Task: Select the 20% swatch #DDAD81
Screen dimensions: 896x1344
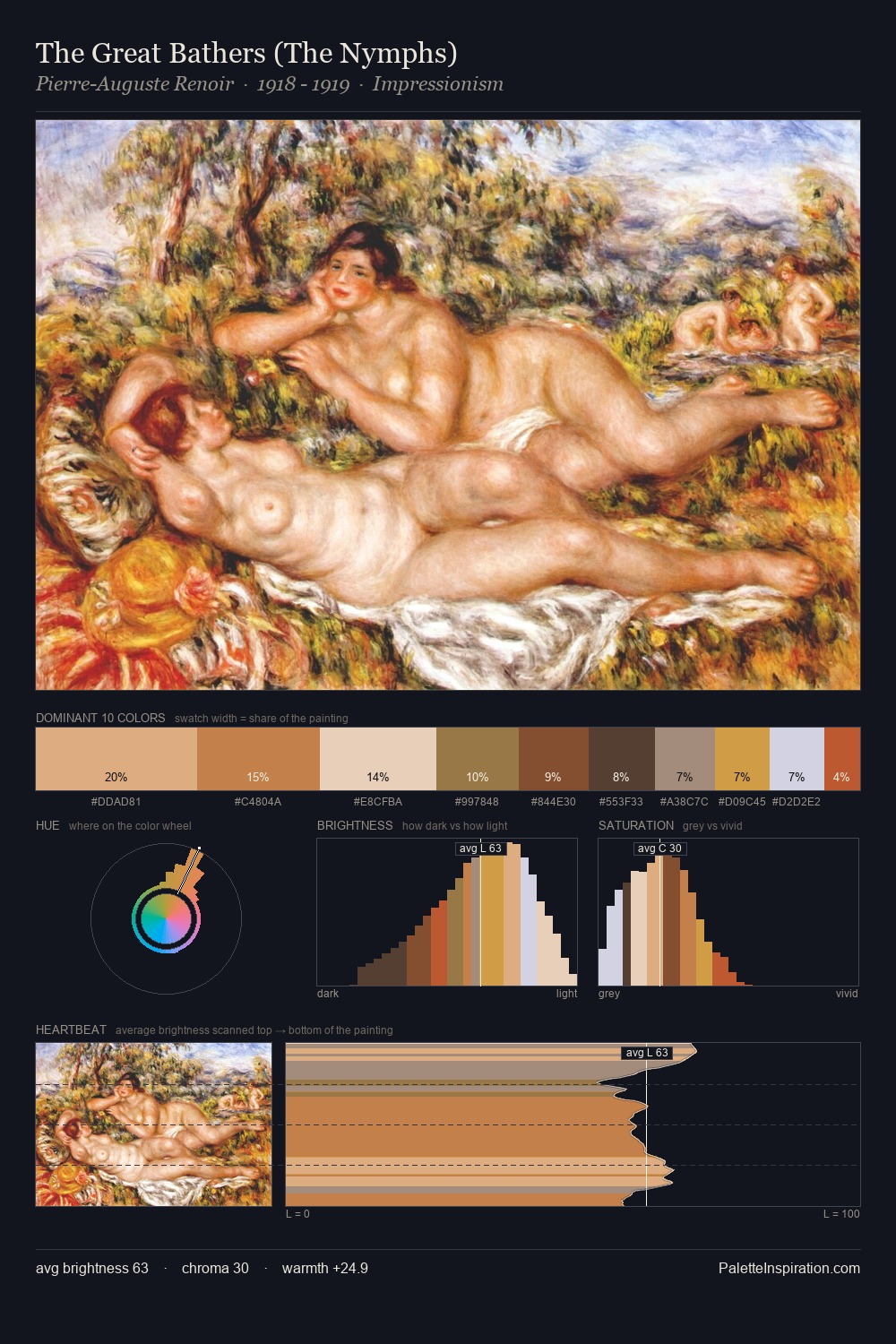Action: (116, 759)
